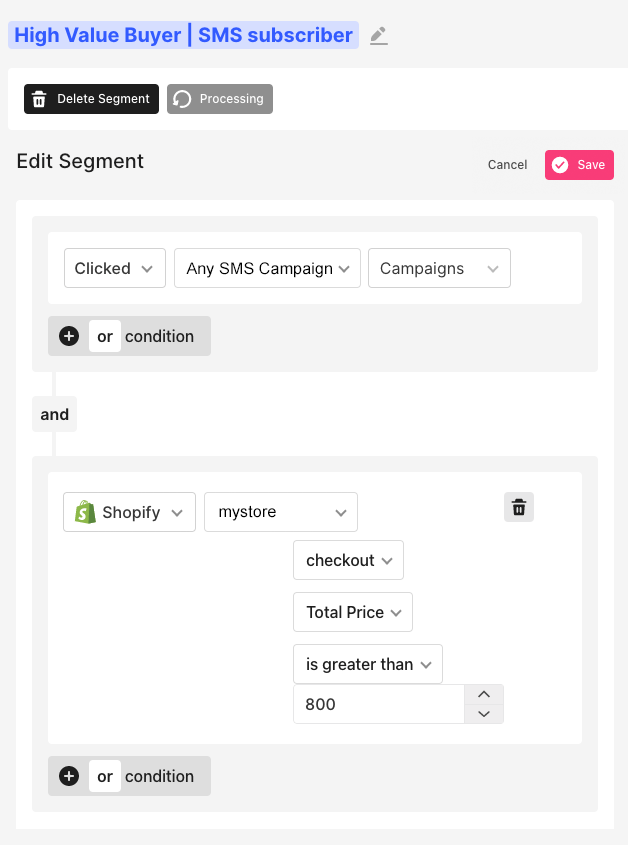The width and height of the screenshot is (628, 845).
Task: Click the plus icon in the second or-condition
Action: 69,776
